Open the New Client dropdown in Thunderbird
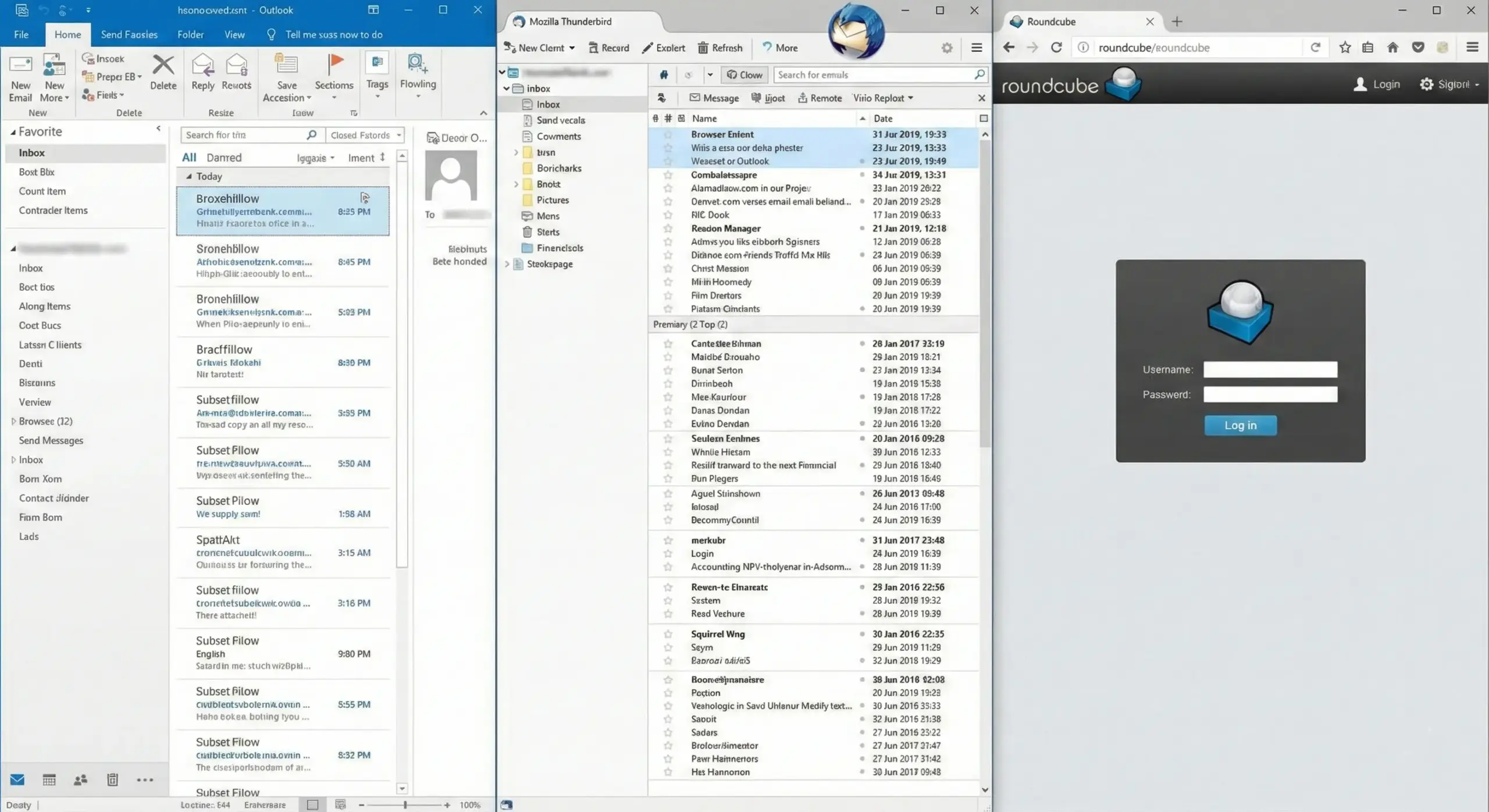1489x812 pixels. pyautogui.click(x=573, y=48)
